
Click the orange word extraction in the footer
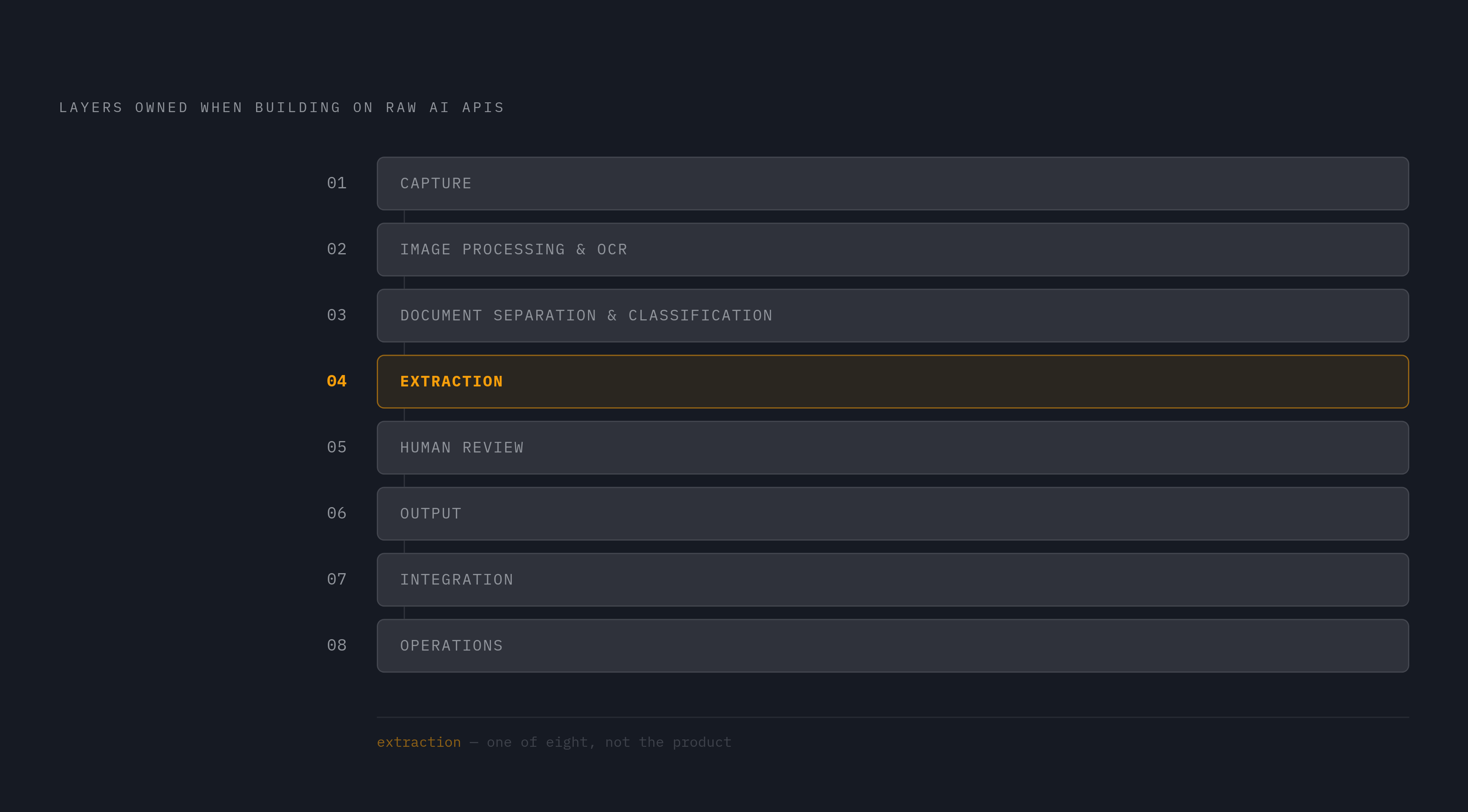(x=419, y=742)
